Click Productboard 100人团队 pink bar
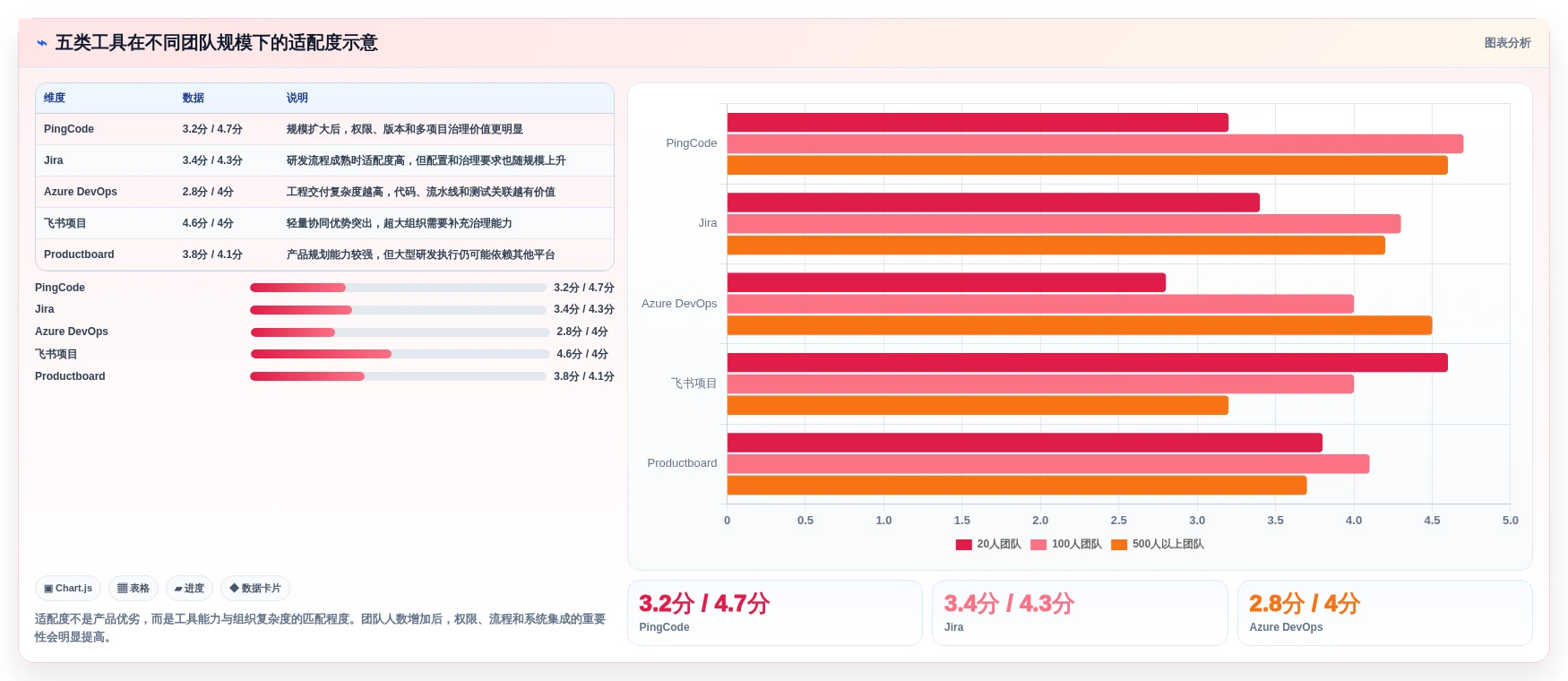The width and height of the screenshot is (1568, 681). click(x=1048, y=464)
